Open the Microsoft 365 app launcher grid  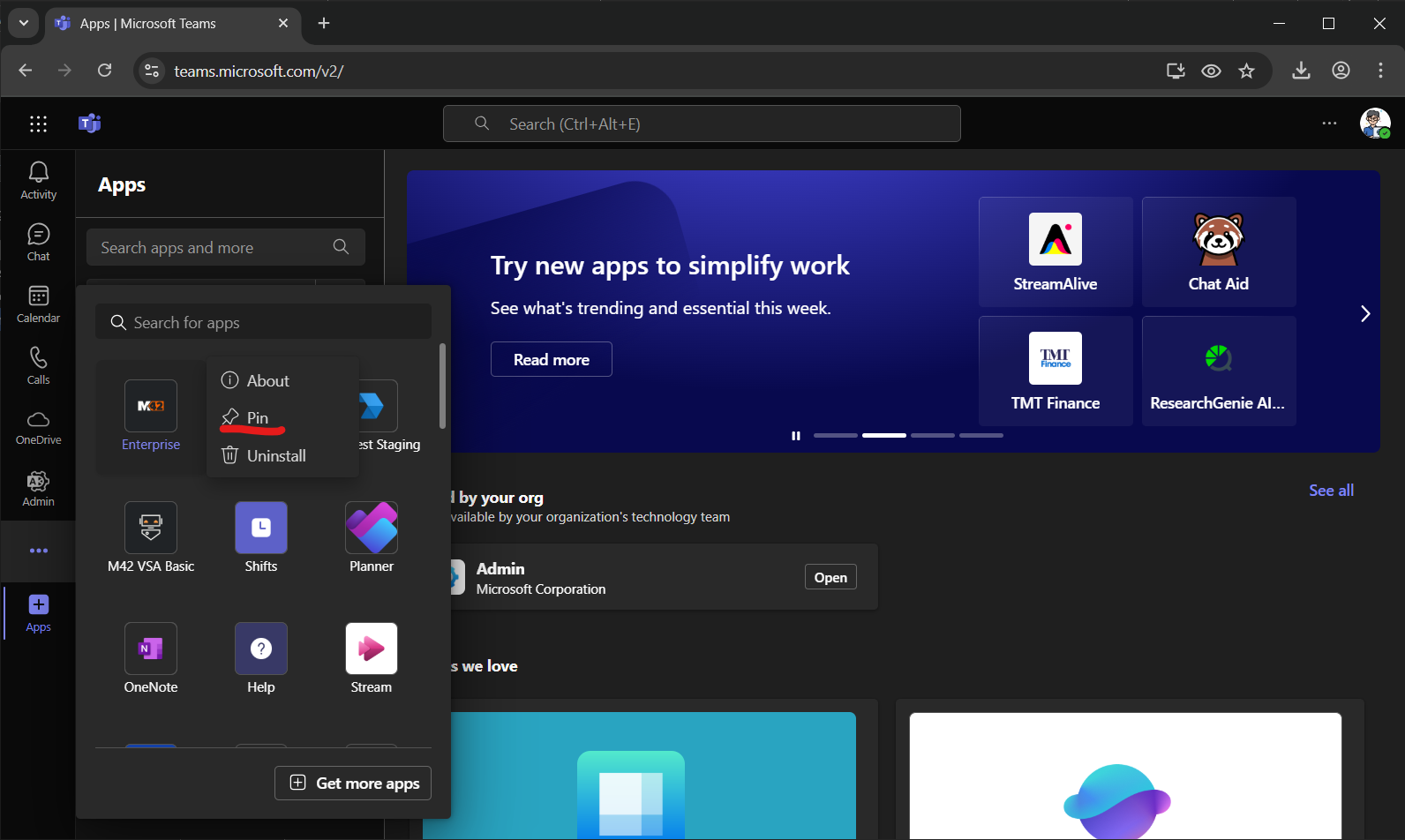(38, 124)
